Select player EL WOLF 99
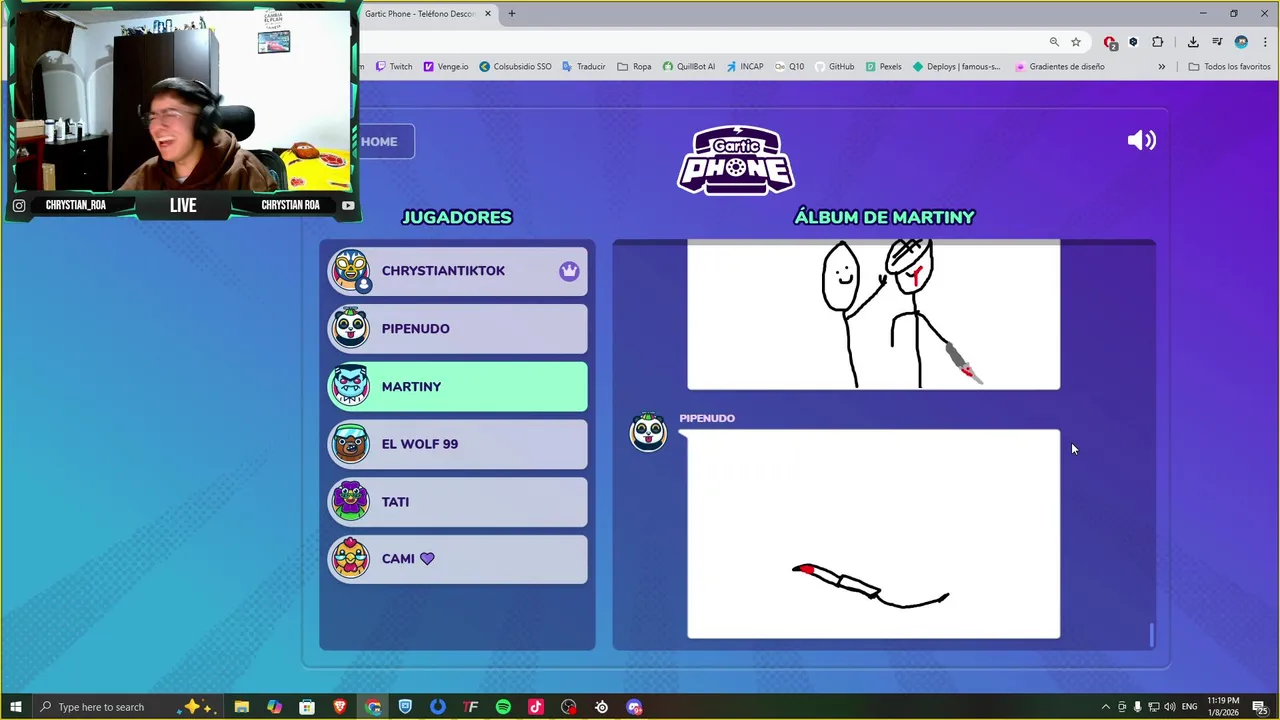The height and width of the screenshot is (720, 1280). coord(458,444)
